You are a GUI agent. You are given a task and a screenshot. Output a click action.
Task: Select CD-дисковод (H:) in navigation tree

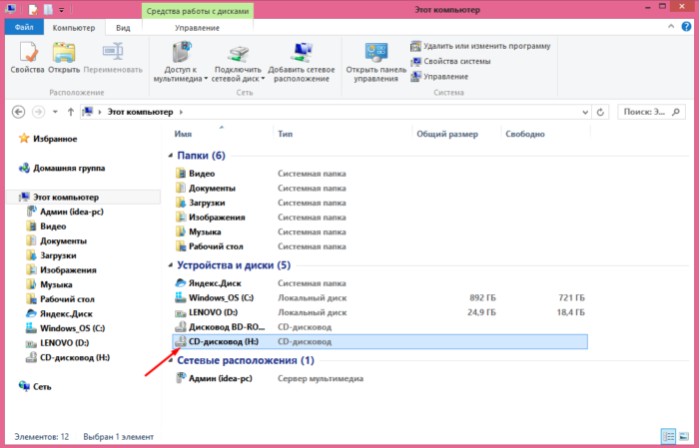pyautogui.click(x=68, y=358)
